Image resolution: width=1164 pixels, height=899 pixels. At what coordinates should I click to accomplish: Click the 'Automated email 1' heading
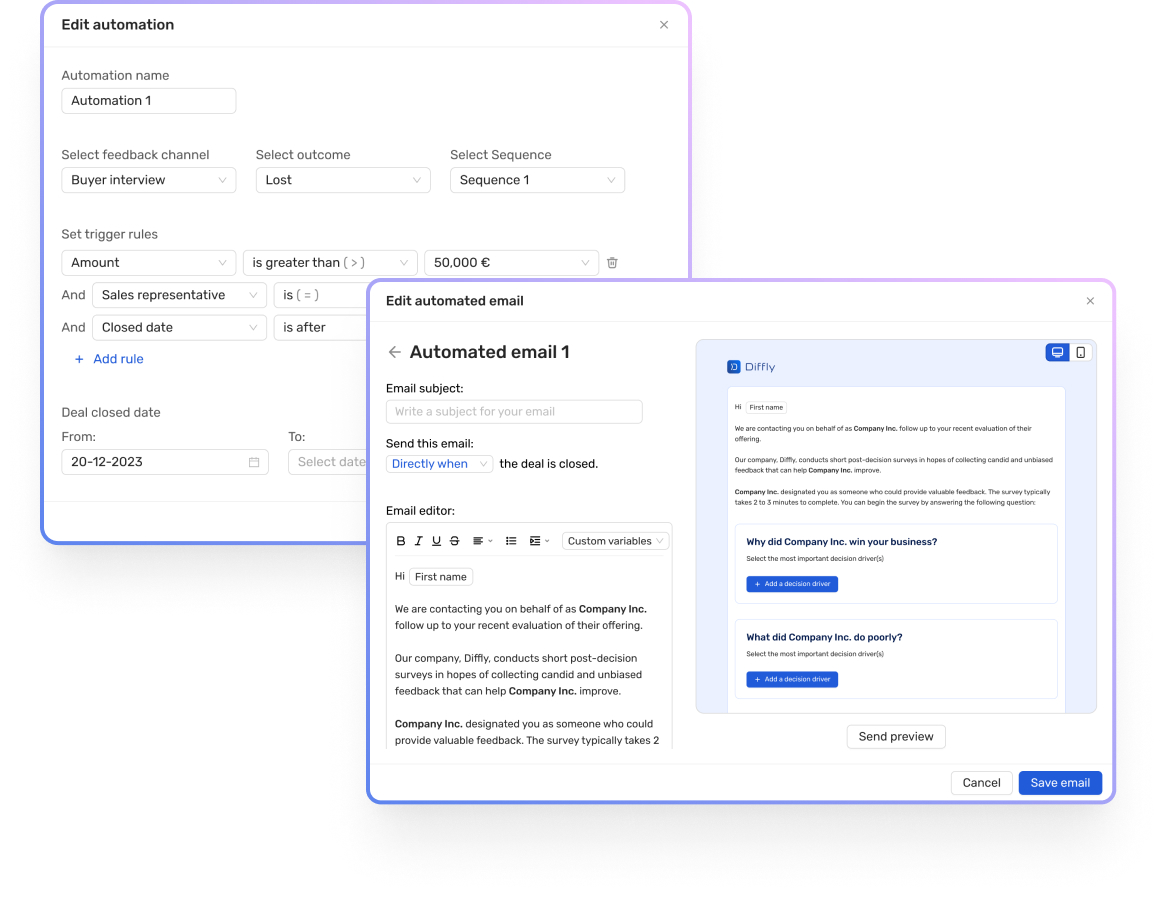click(x=489, y=352)
